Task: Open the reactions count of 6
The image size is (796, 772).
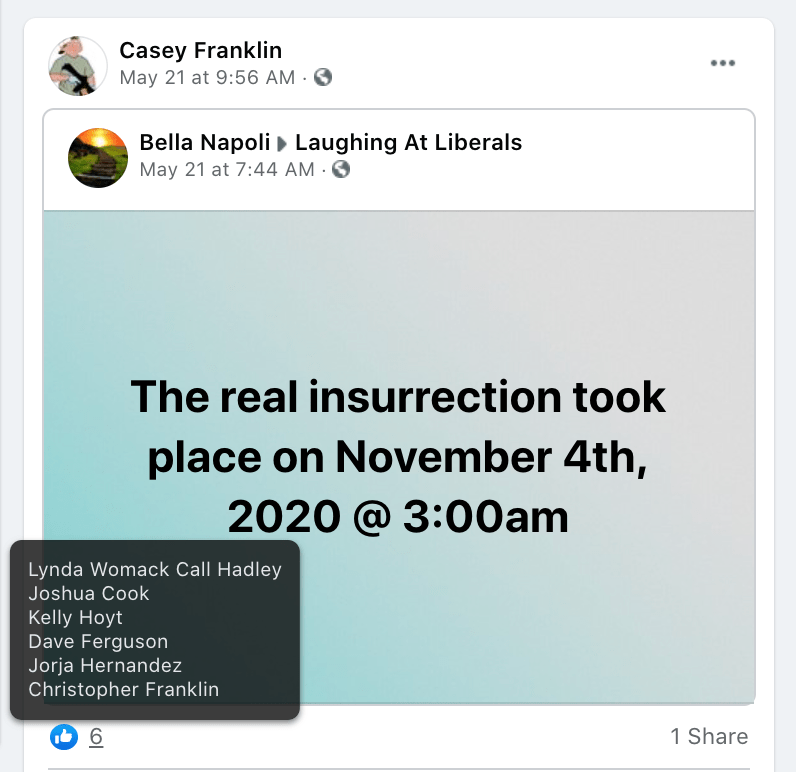Action: point(96,737)
